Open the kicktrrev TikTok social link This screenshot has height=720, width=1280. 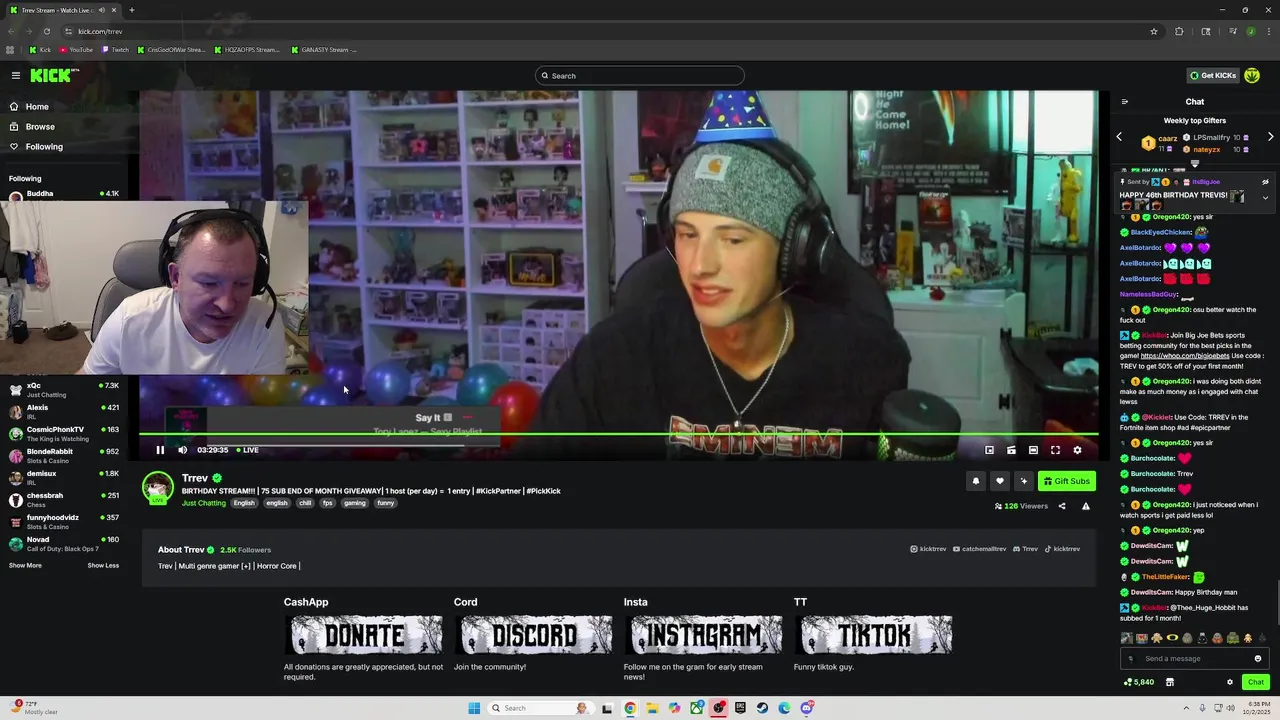(1063, 549)
